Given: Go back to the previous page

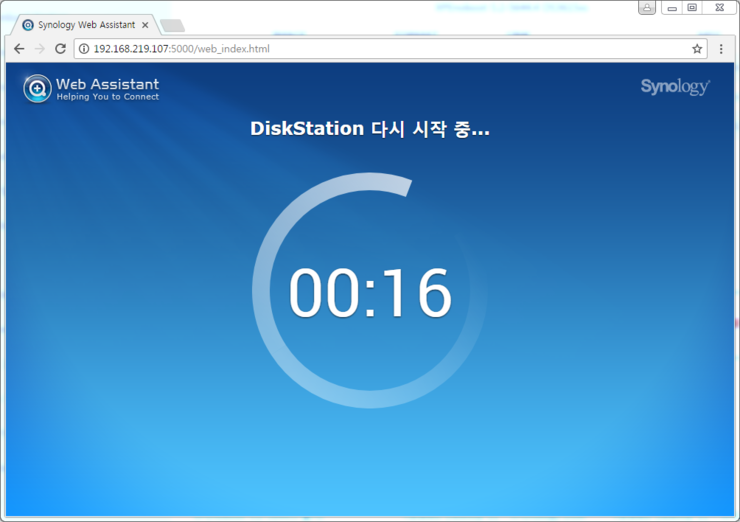Looking at the screenshot, I should [19, 49].
